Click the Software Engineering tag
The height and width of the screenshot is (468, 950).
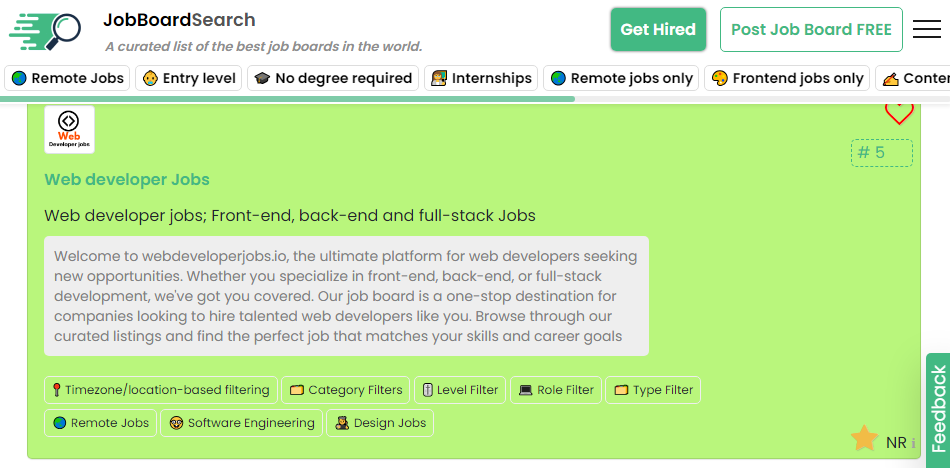point(242,423)
